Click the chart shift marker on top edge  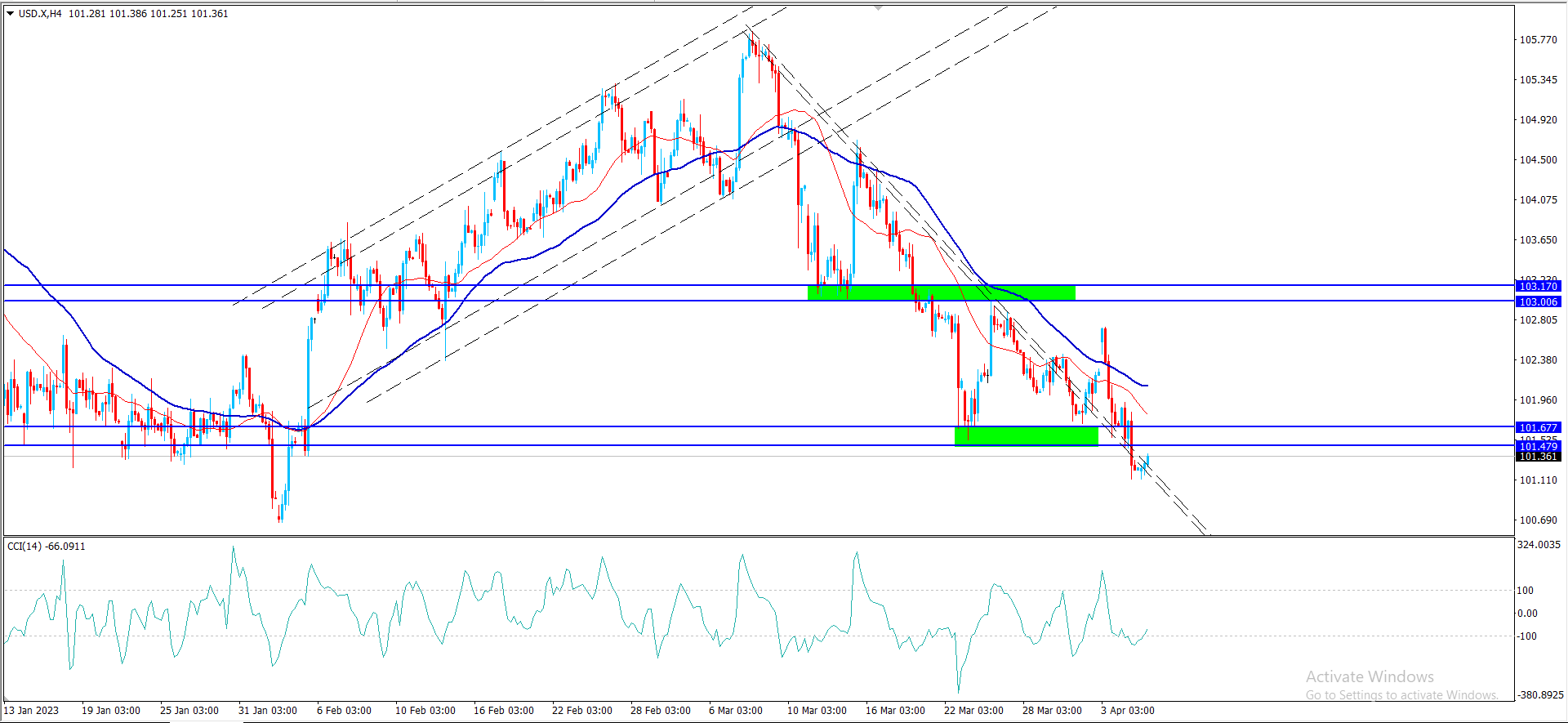(878, 7)
